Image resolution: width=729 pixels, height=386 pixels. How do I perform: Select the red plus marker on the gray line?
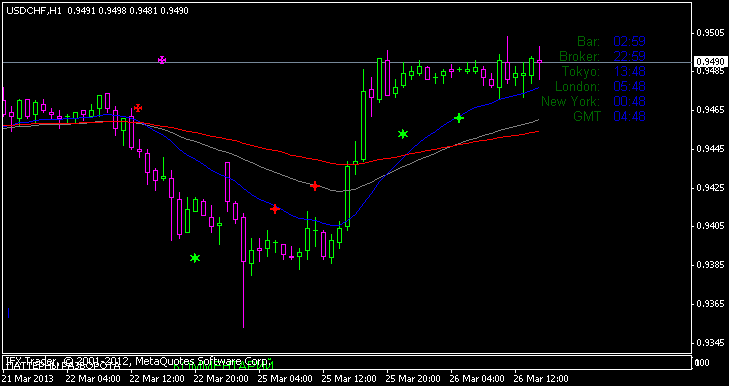tap(315, 186)
